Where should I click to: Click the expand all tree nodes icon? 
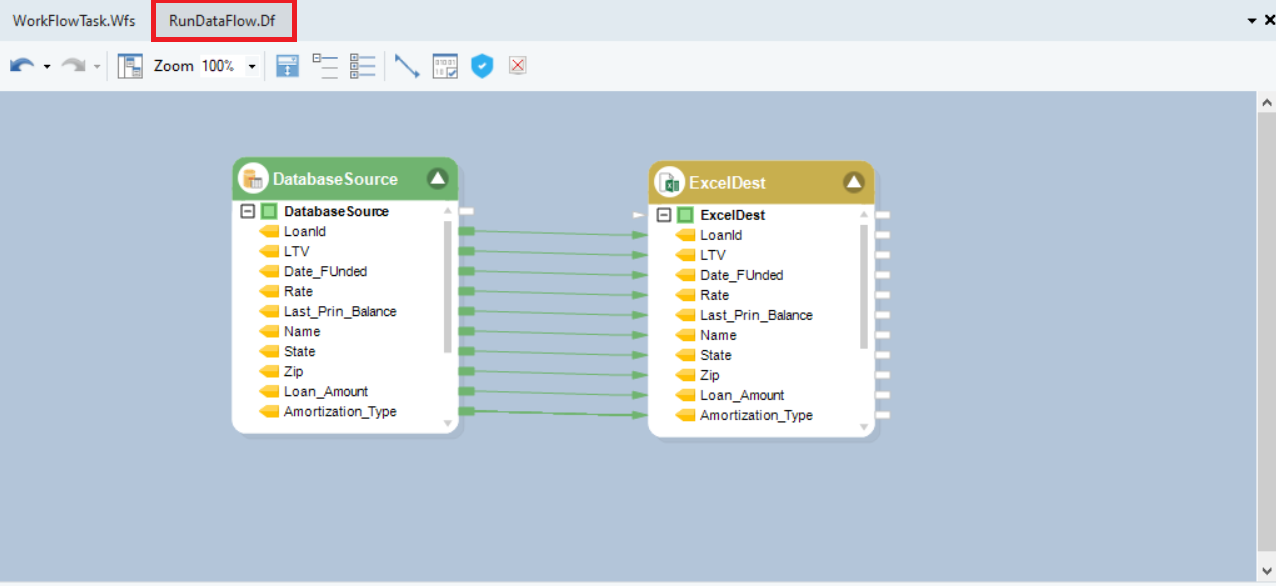pyautogui.click(x=362, y=66)
